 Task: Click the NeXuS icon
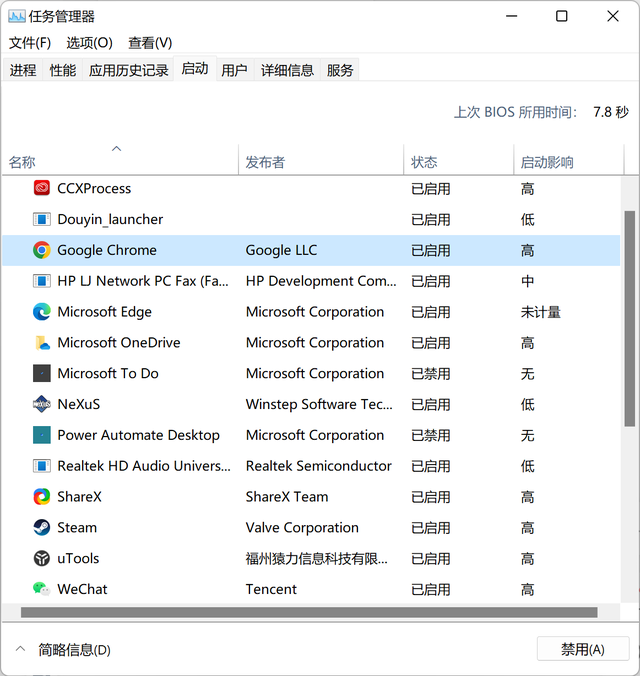click(42, 404)
